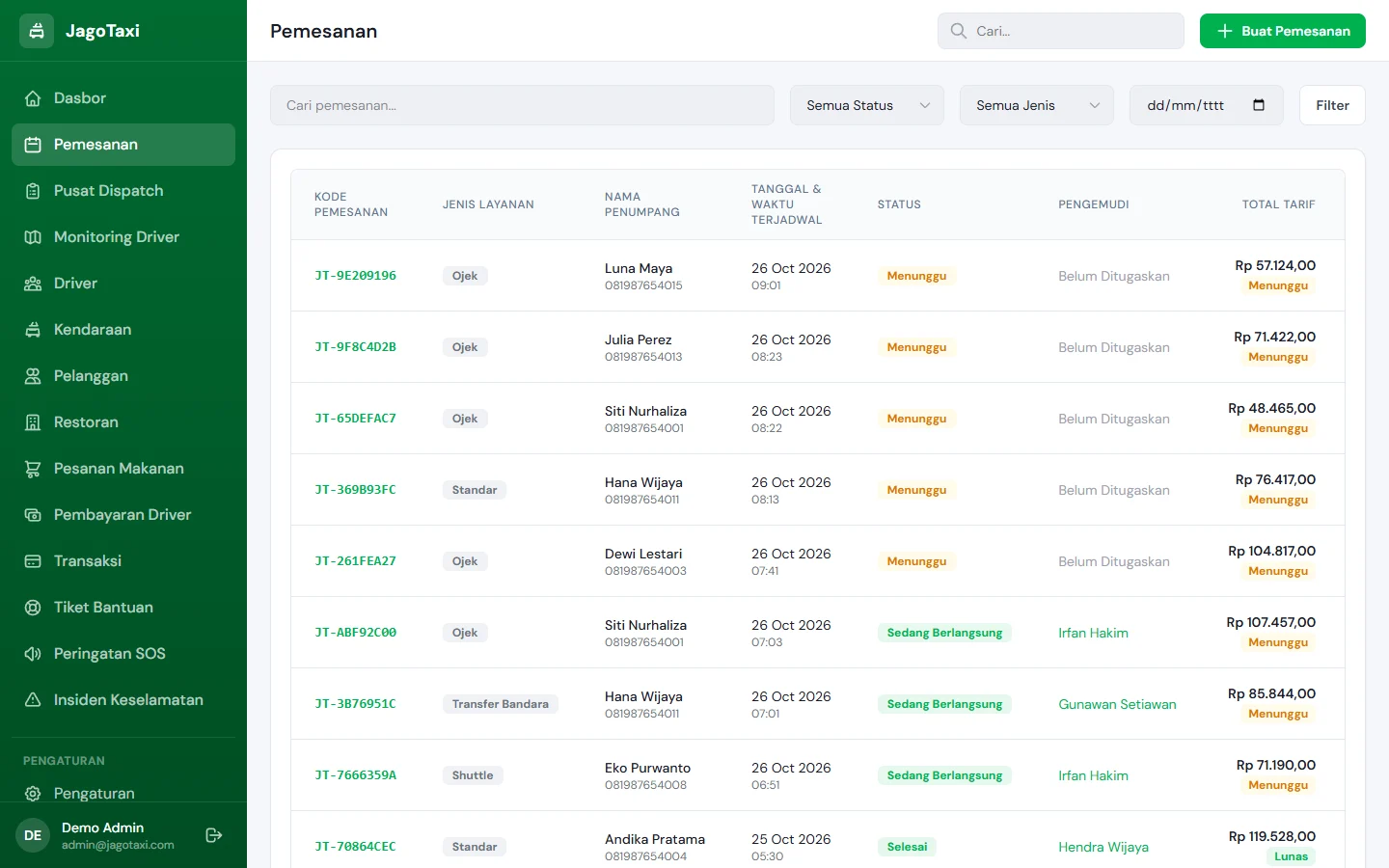Viewport: 1389px width, 868px height.
Task: Click the Pesanan Makanan cart icon
Action: point(33,469)
